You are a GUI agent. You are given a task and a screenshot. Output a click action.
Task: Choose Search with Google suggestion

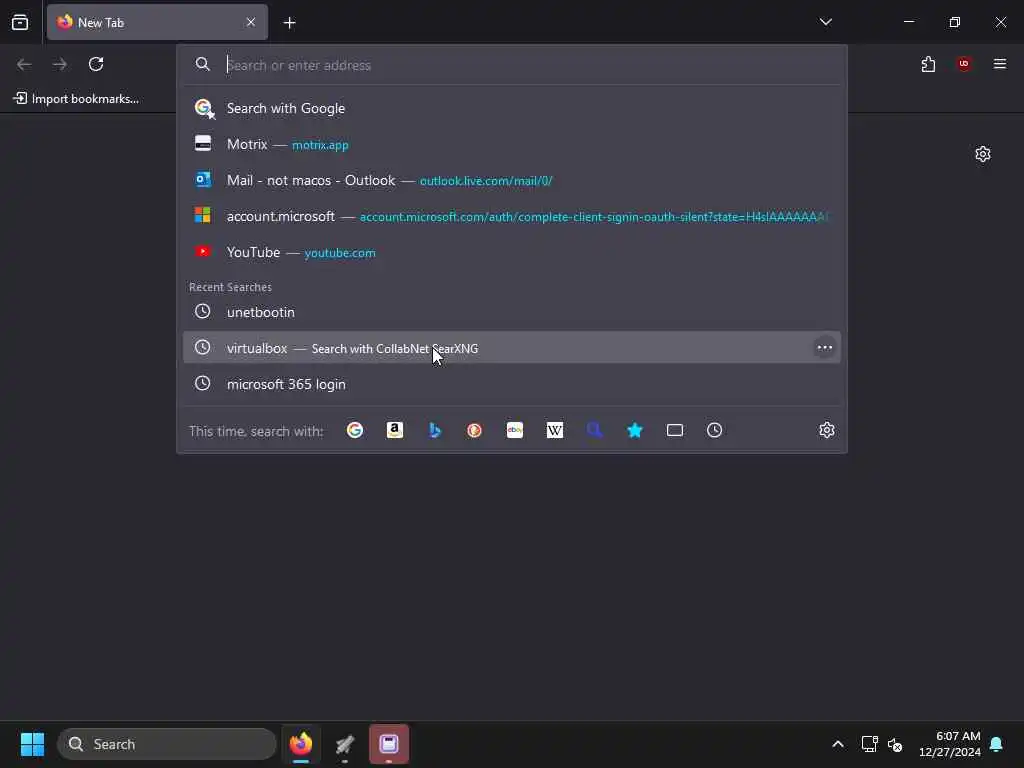point(512,108)
